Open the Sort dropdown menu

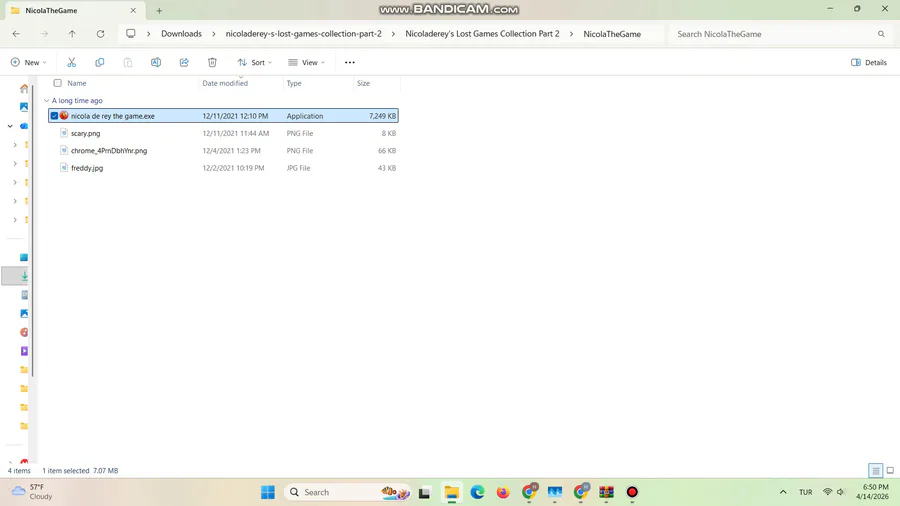coord(255,63)
